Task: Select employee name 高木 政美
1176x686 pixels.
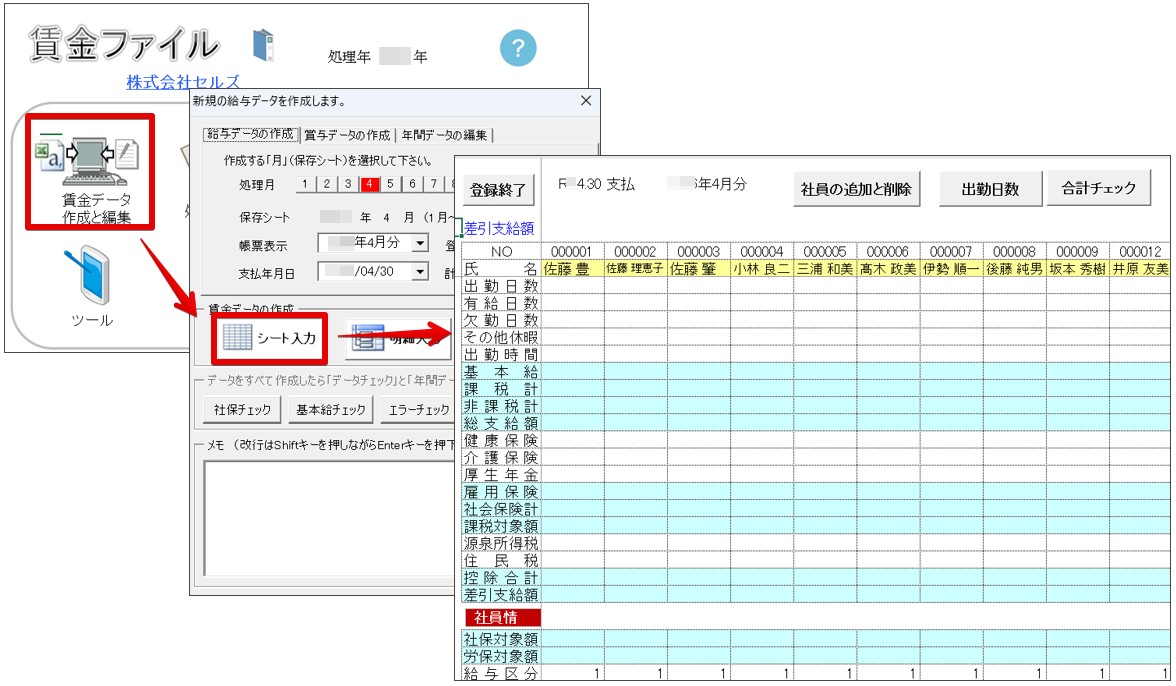Action: pos(888,268)
